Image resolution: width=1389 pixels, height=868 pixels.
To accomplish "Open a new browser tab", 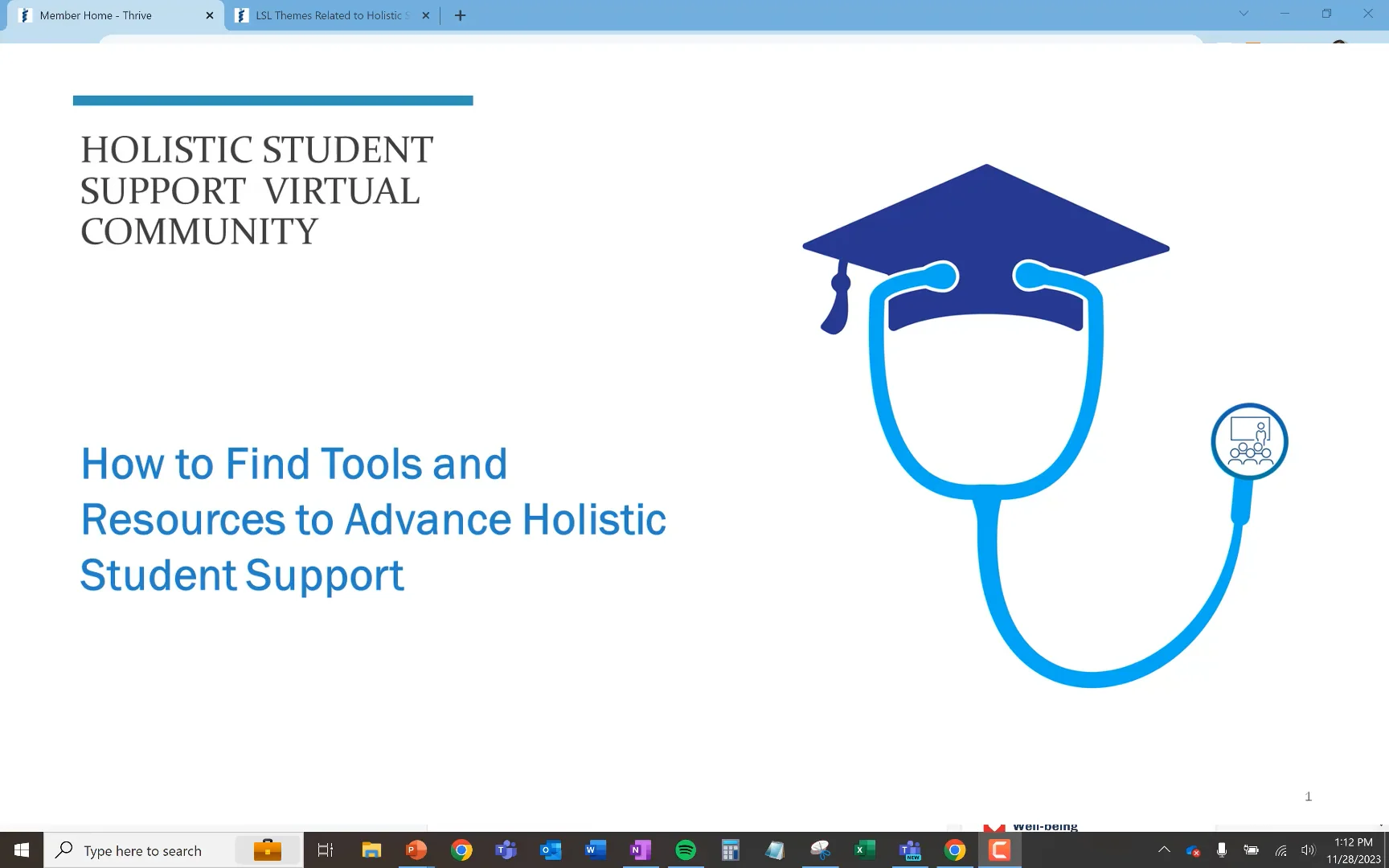I will coord(460,14).
